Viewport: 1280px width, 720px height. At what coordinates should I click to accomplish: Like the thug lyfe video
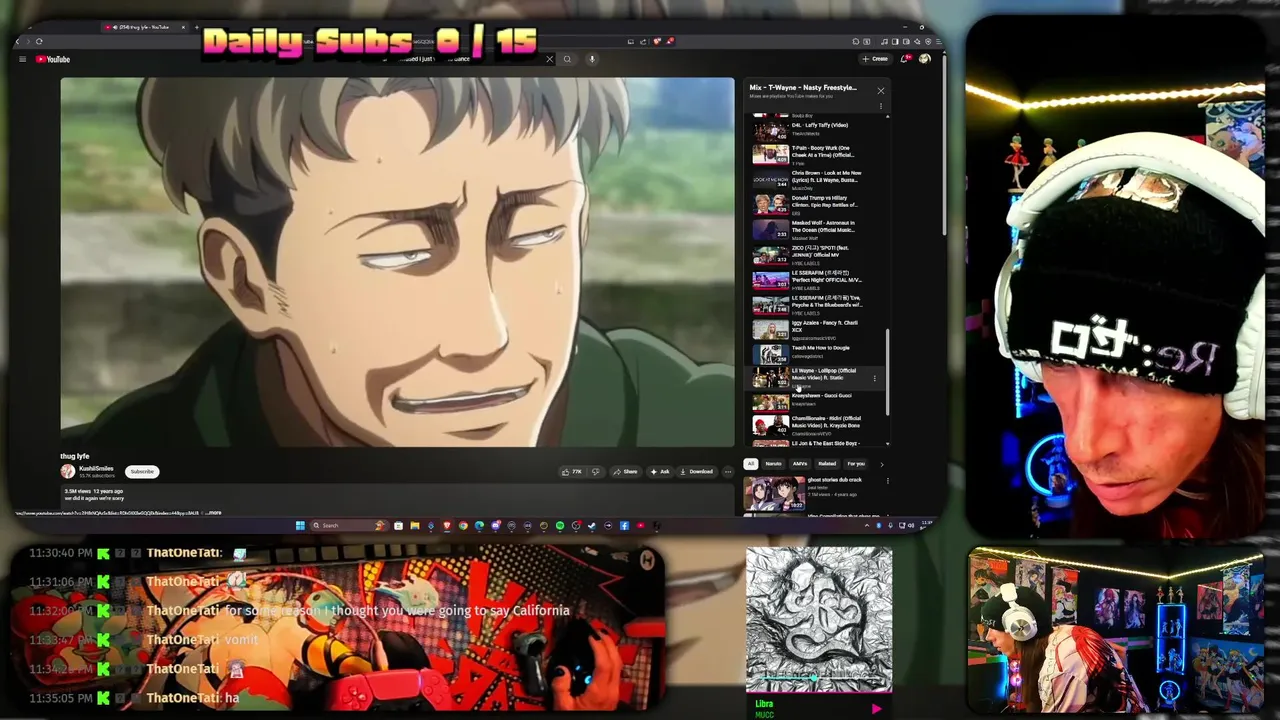click(x=572, y=472)
